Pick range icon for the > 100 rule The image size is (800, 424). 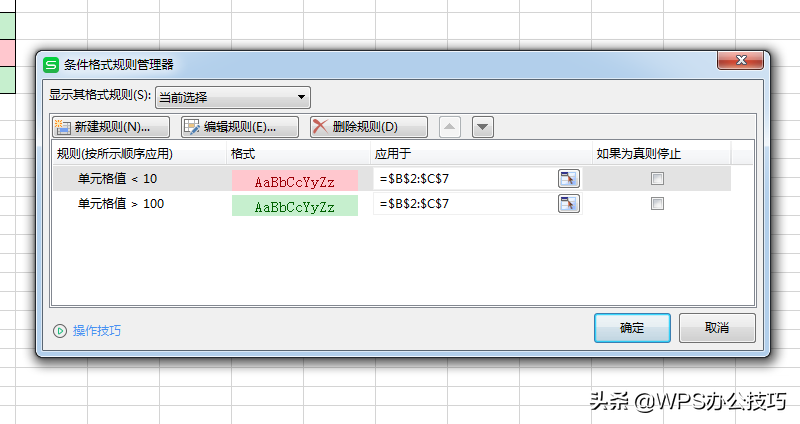569,204
